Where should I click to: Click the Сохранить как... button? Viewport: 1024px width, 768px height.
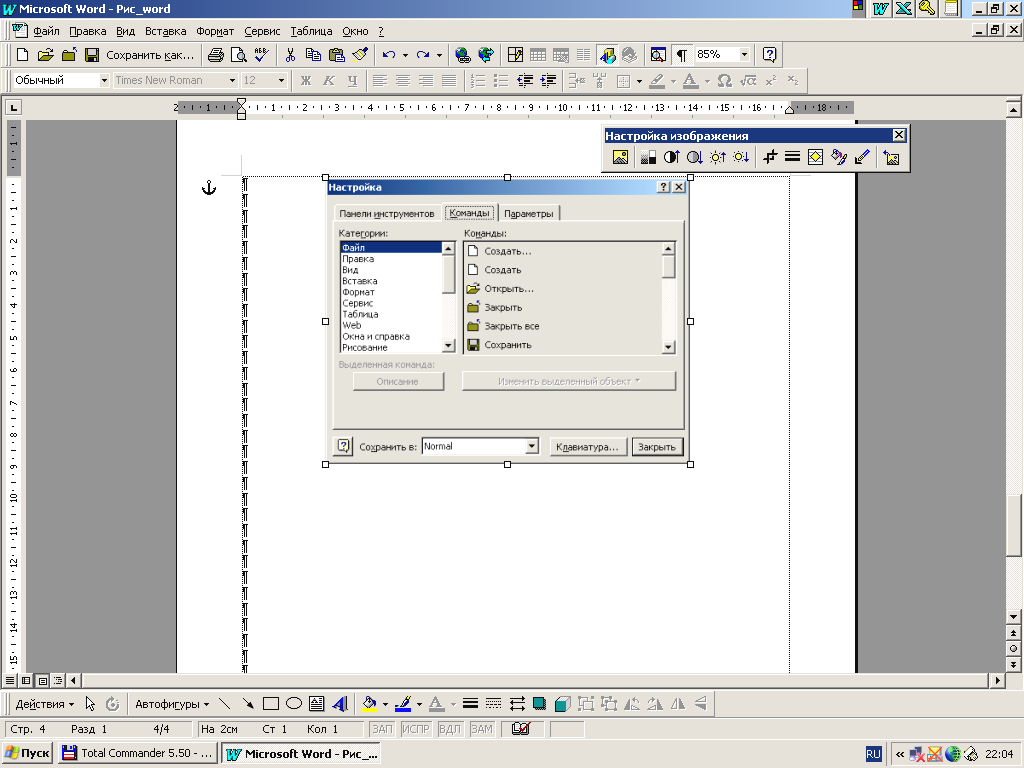click(x=150, y=55)
